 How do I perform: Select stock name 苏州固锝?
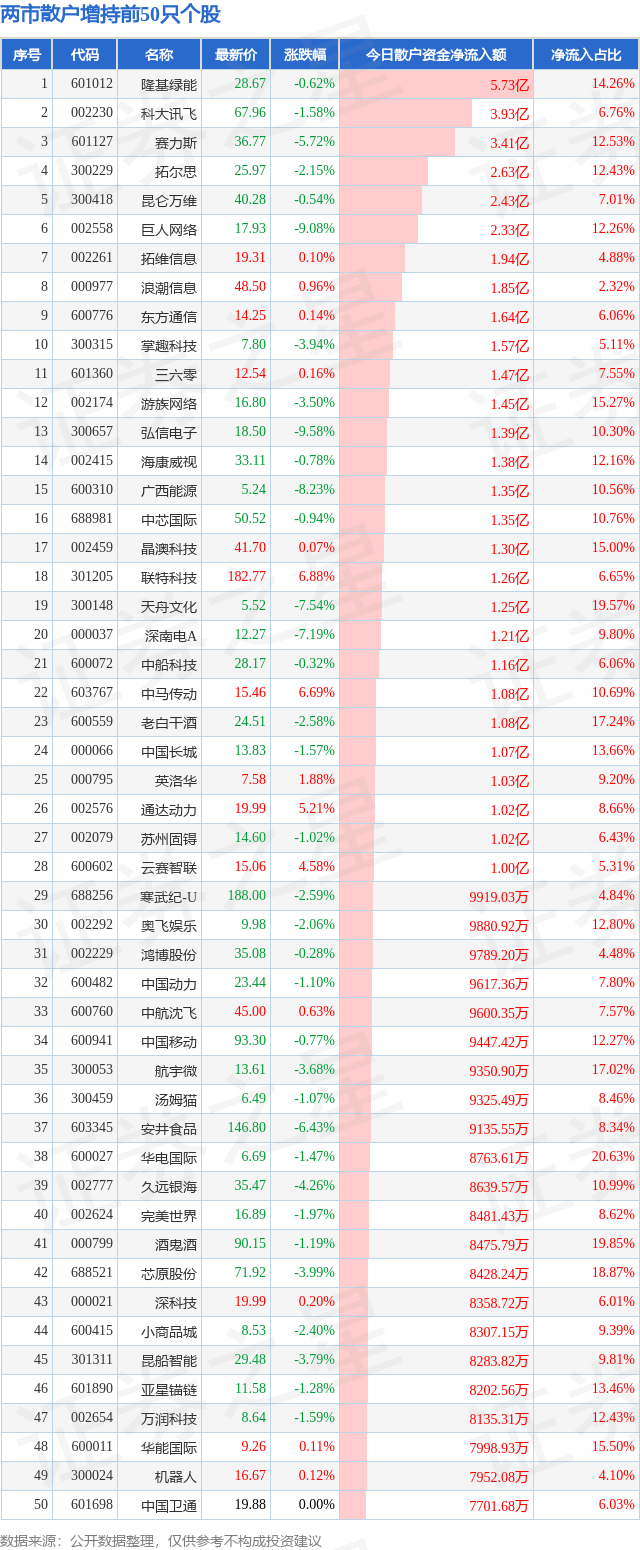pos(169,839)
